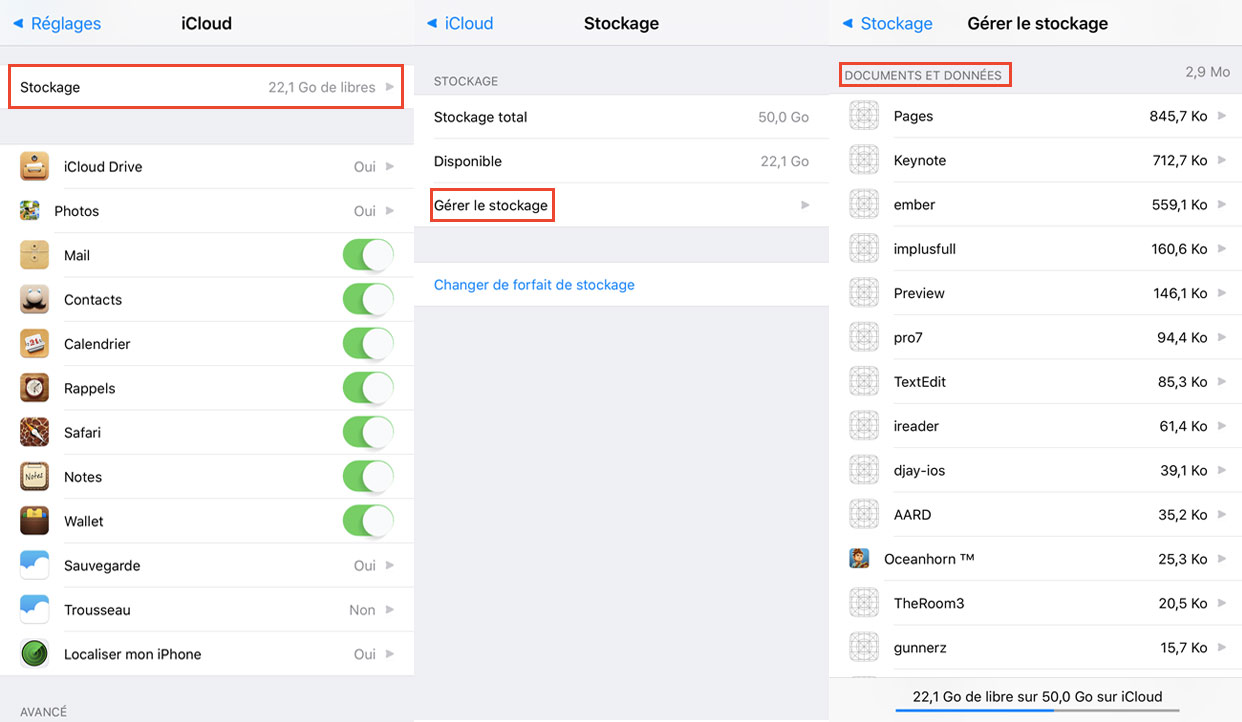This screenshot has height=722, width=1242.
Task: Go back to iCloud settings
Action: pos(460,23)
